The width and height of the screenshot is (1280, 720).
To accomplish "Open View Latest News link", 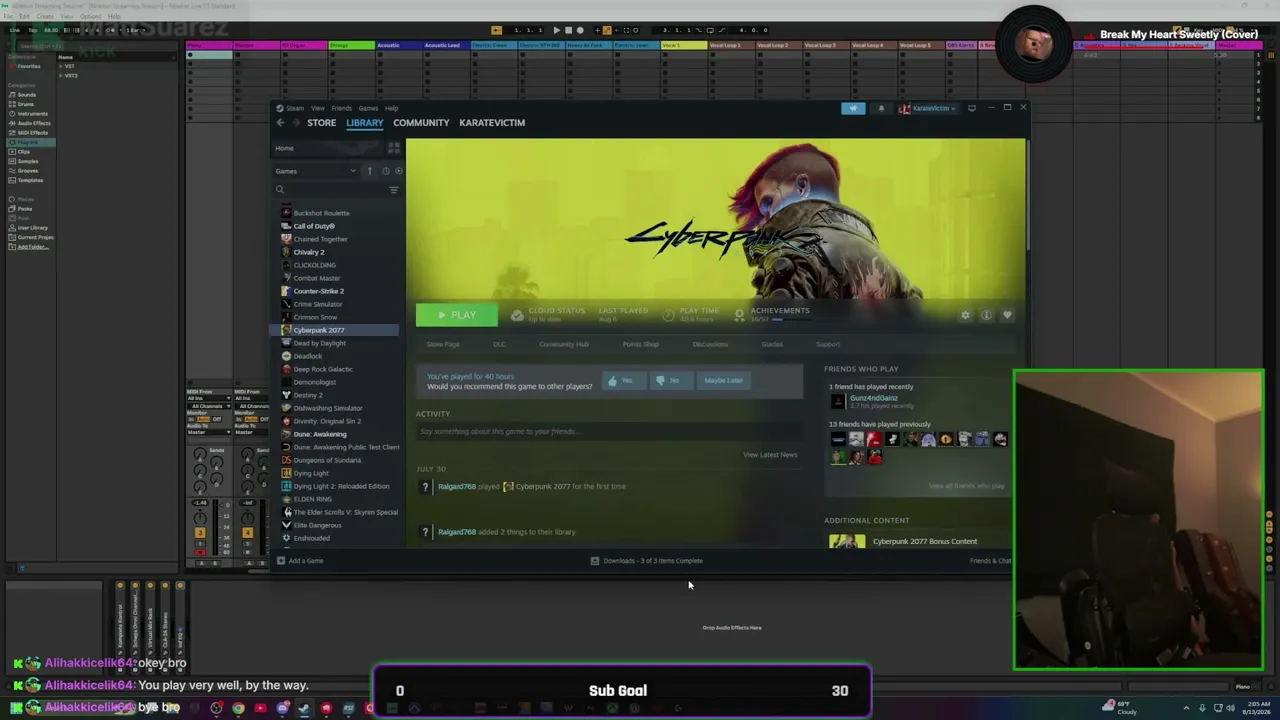I will pyautogui.click(x=770, y=455).
